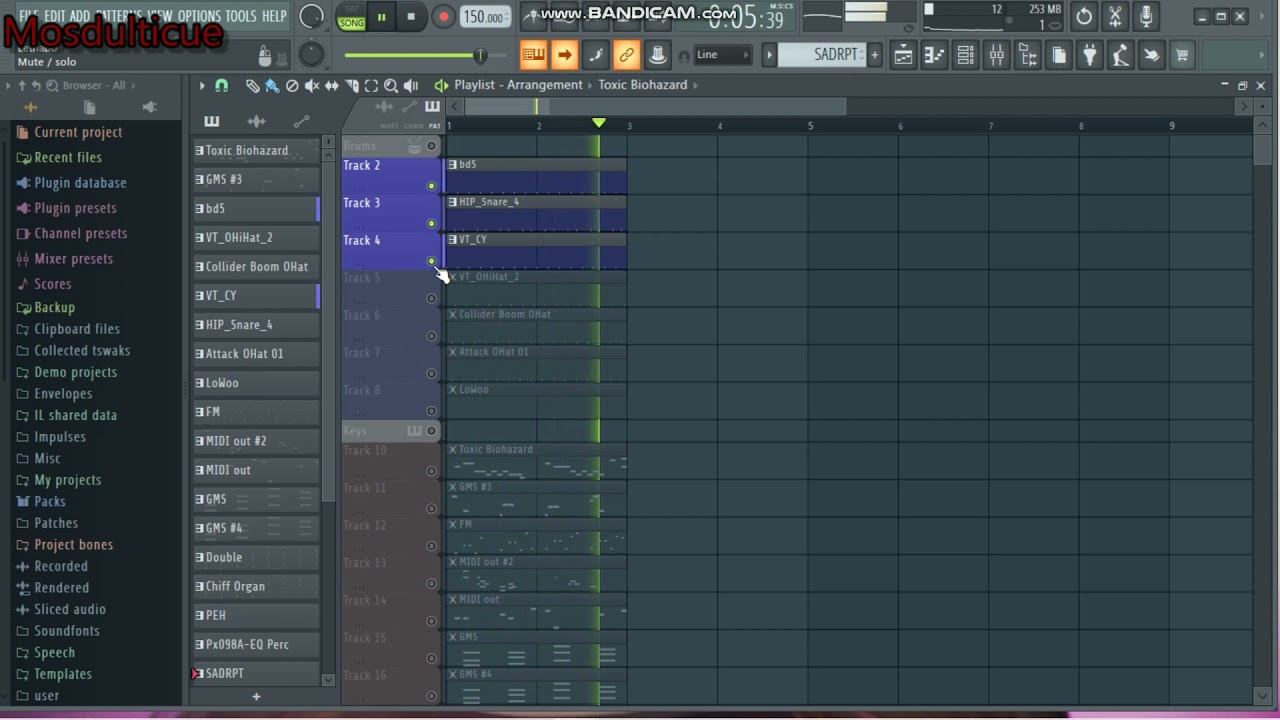This screenshot has height=720, width=1280.
Task: Open the Piano roll view
Action: [934, 55]
